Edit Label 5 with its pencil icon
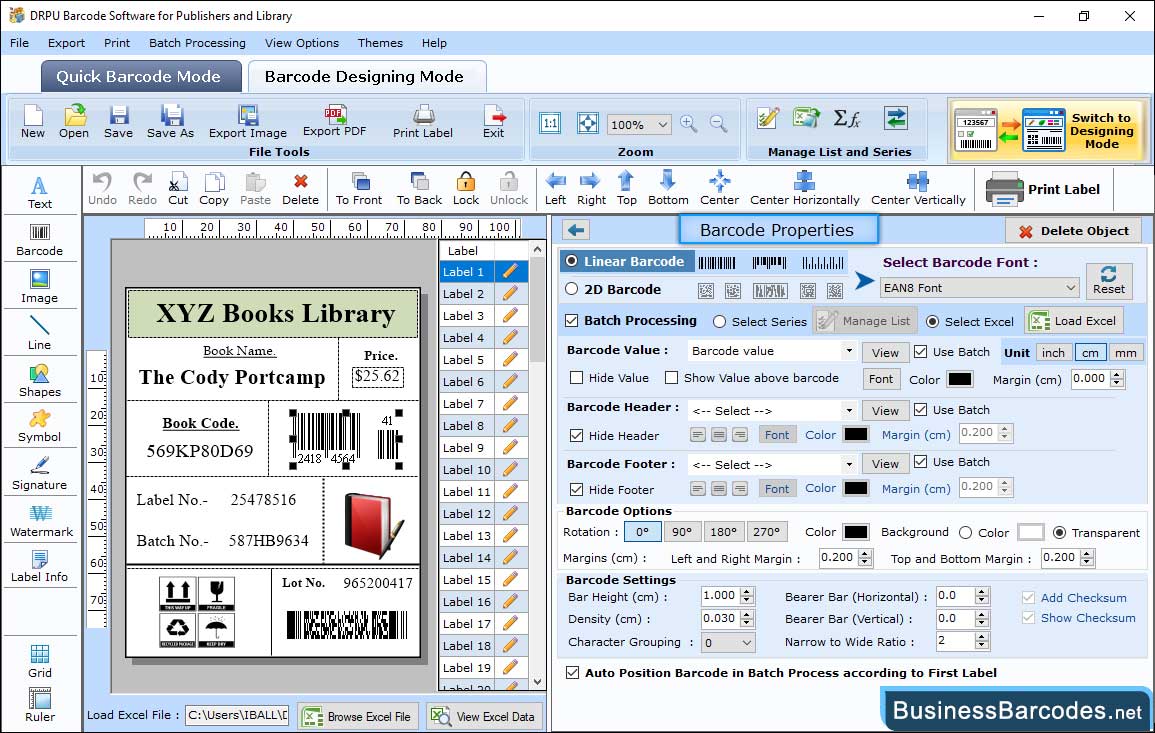 tap(510, 360)
